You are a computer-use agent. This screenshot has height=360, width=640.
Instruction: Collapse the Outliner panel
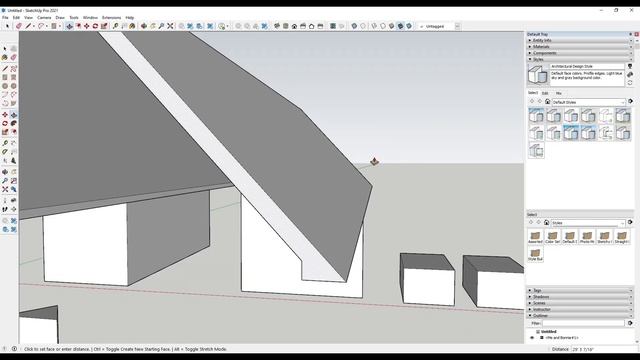(580, 316)
